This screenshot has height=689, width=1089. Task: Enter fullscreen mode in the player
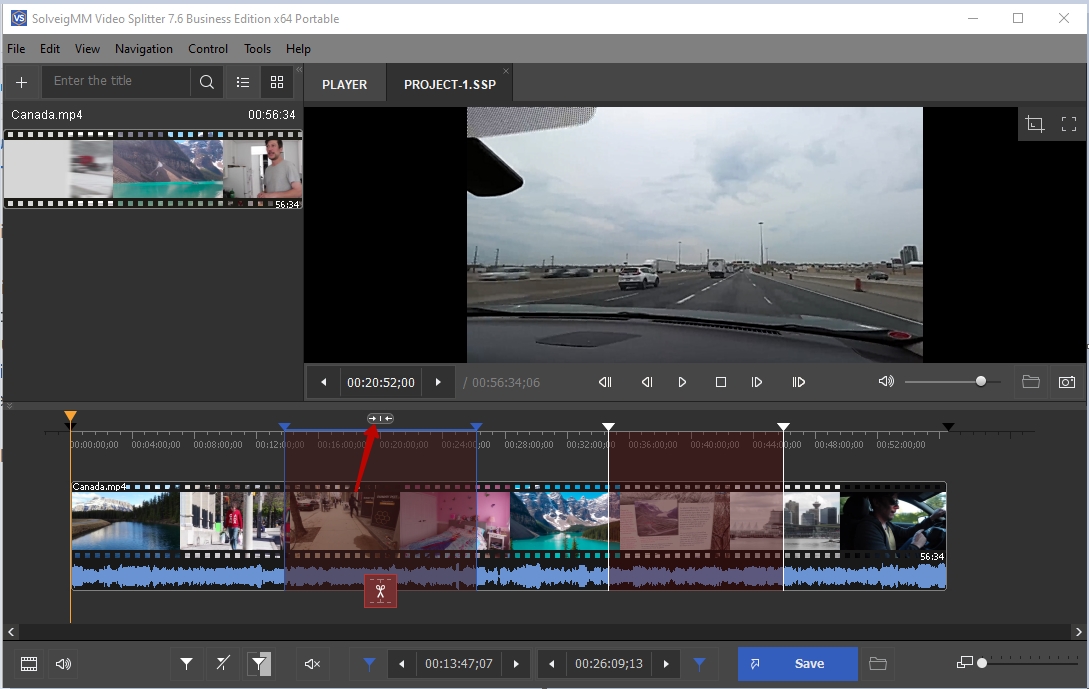pyautogui.click(x=1069, y=124)
